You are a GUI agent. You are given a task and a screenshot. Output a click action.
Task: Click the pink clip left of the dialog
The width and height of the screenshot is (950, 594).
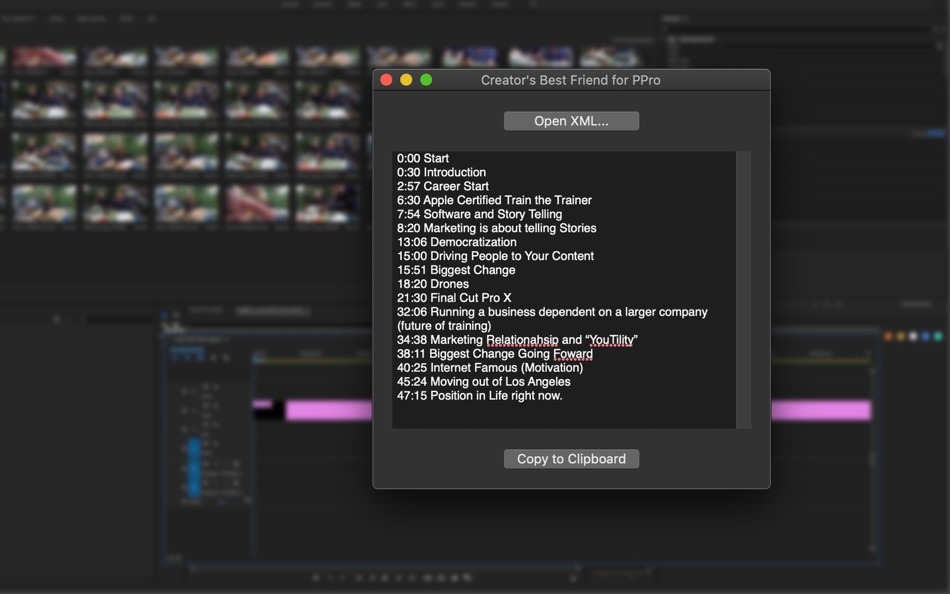(x=329, y=410)
